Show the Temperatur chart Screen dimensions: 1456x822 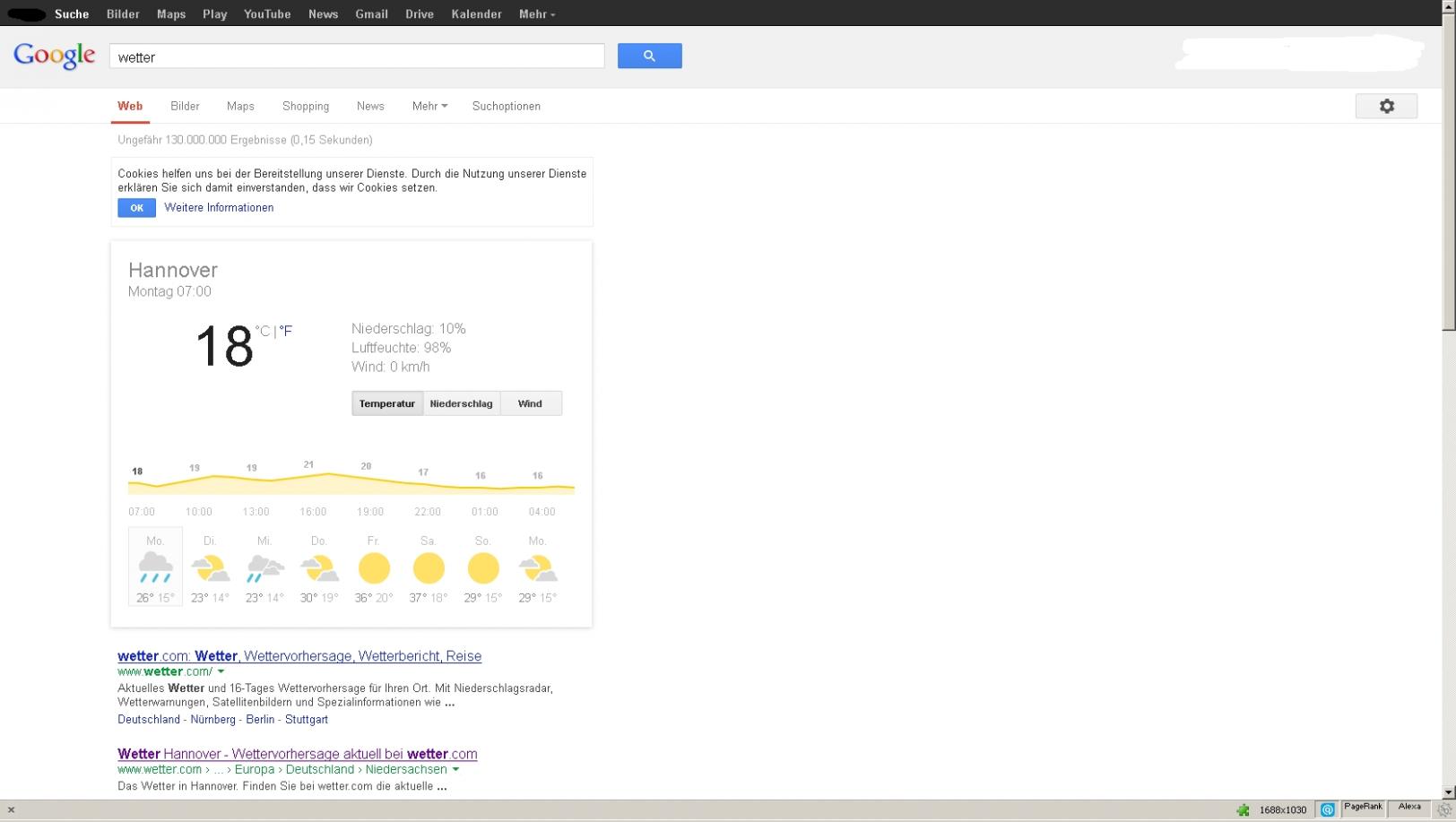tap(387, 403)
